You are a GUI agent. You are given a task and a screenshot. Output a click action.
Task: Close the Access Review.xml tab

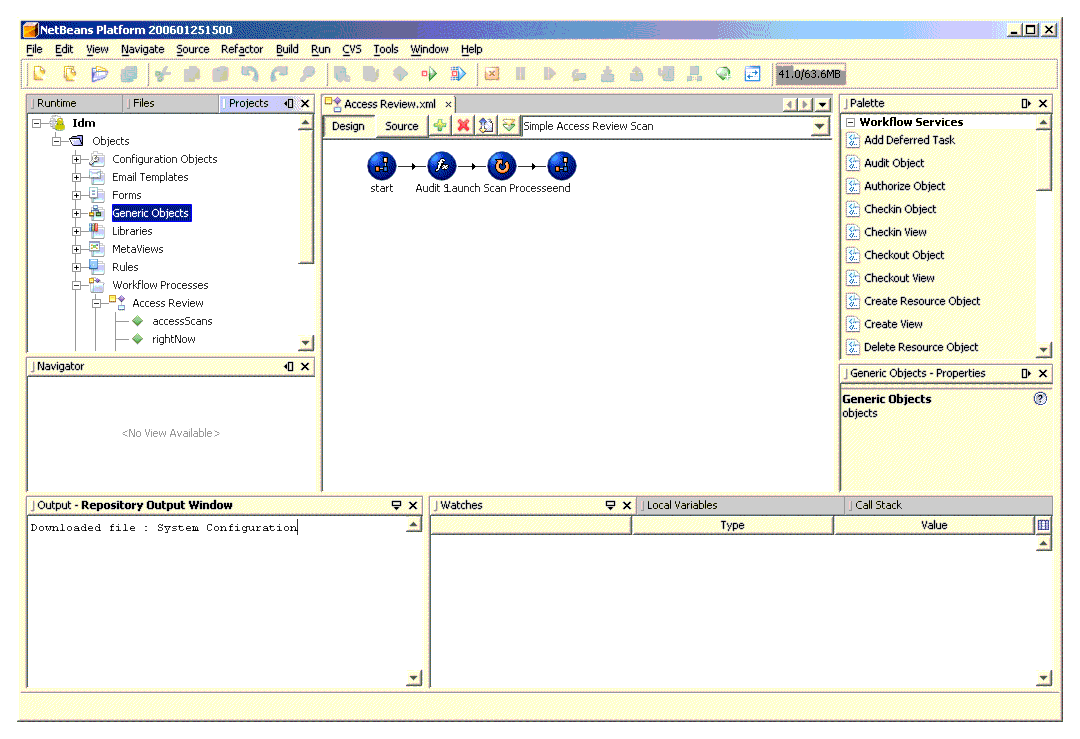click(448, 104)
